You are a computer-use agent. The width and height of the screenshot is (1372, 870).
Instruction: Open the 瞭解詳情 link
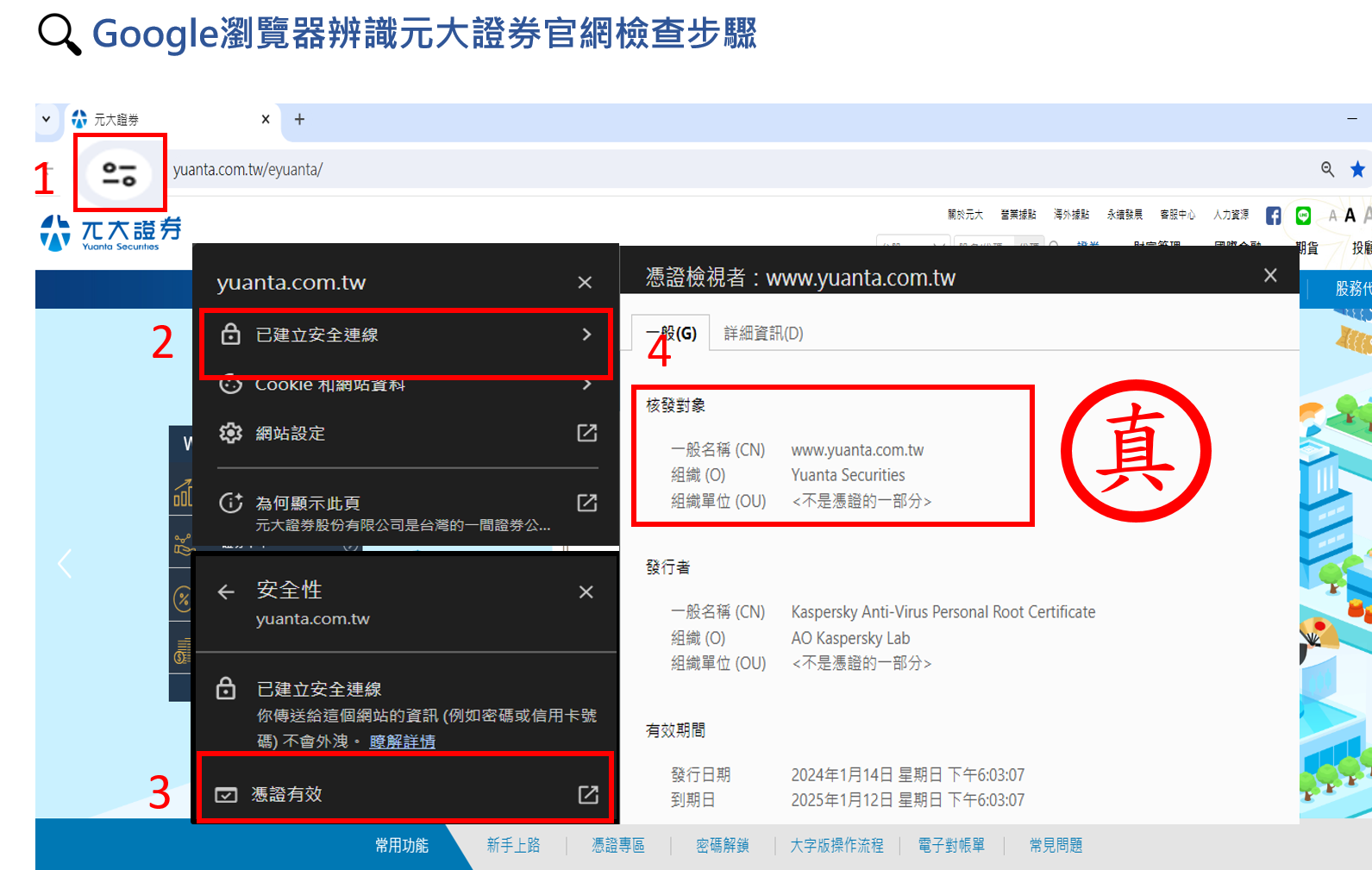coord(402,742)
